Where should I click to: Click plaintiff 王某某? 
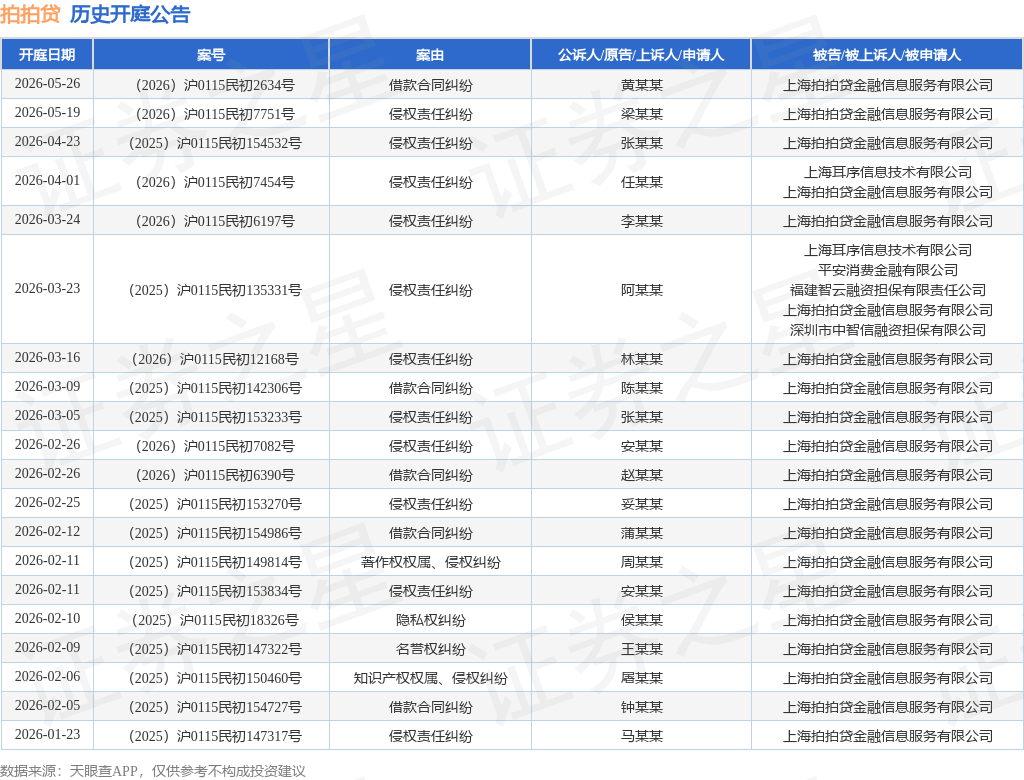click(641, 649)
